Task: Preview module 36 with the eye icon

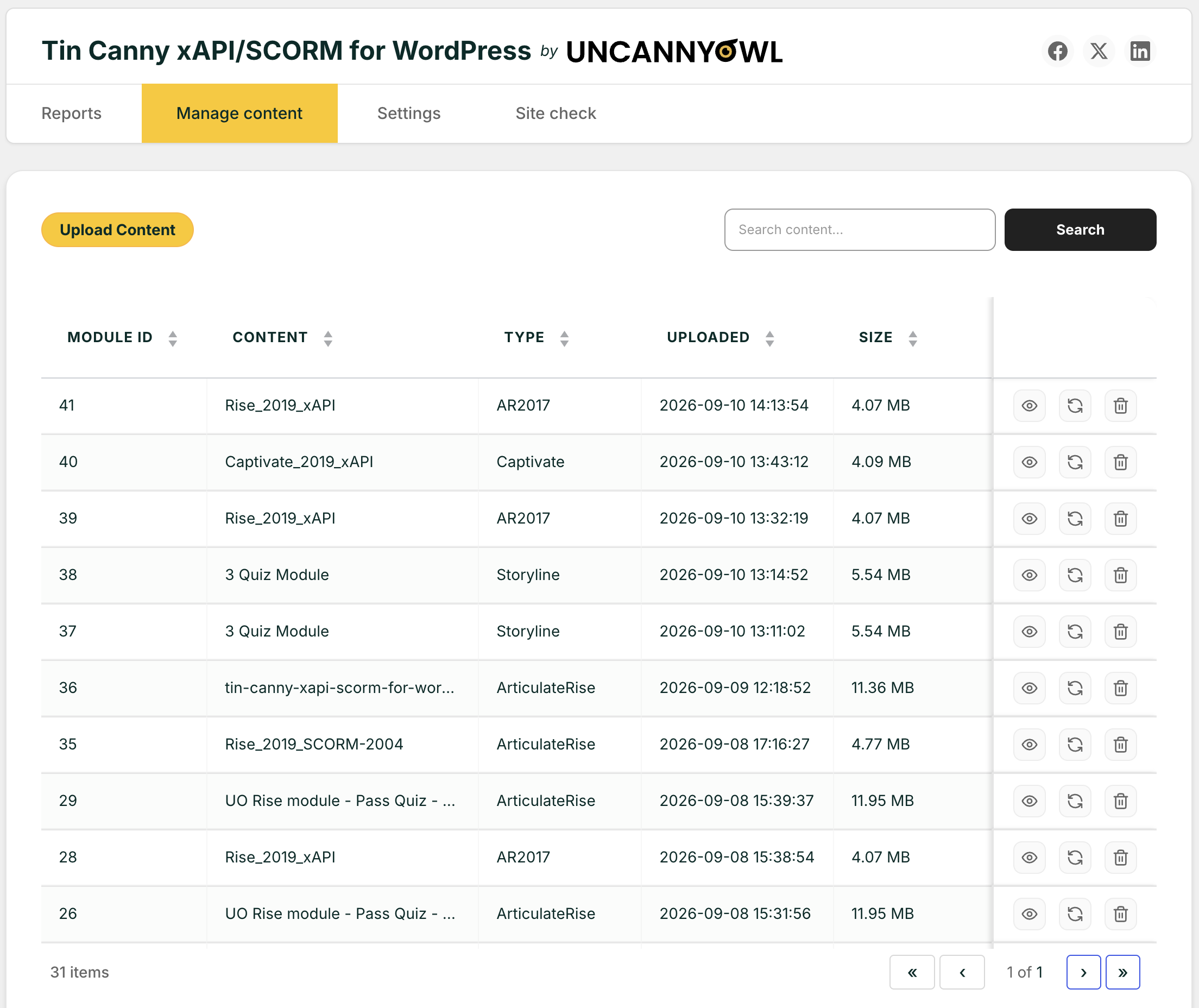Action: [1030, 688]
